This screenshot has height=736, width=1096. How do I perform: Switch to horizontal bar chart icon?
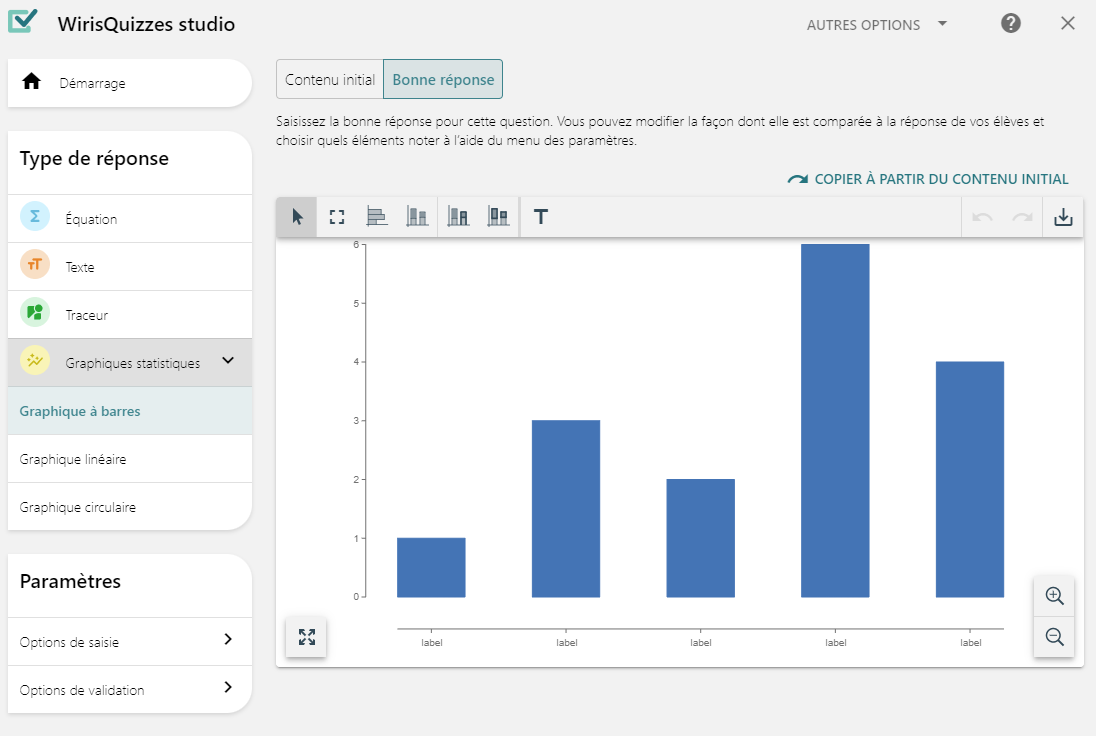click(x=376, y=217)
